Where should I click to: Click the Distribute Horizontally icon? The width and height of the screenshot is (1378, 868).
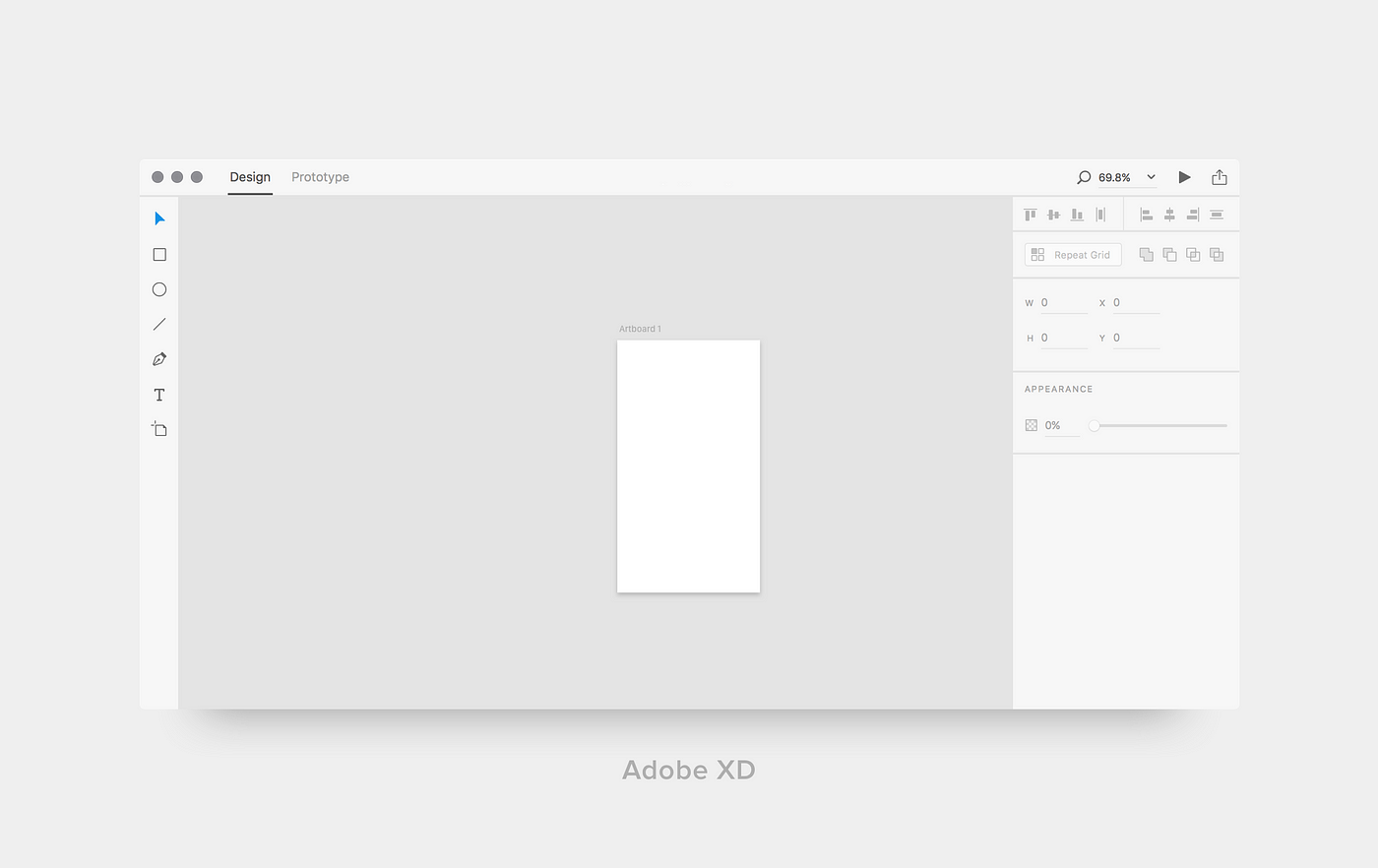pos(1101,215)
